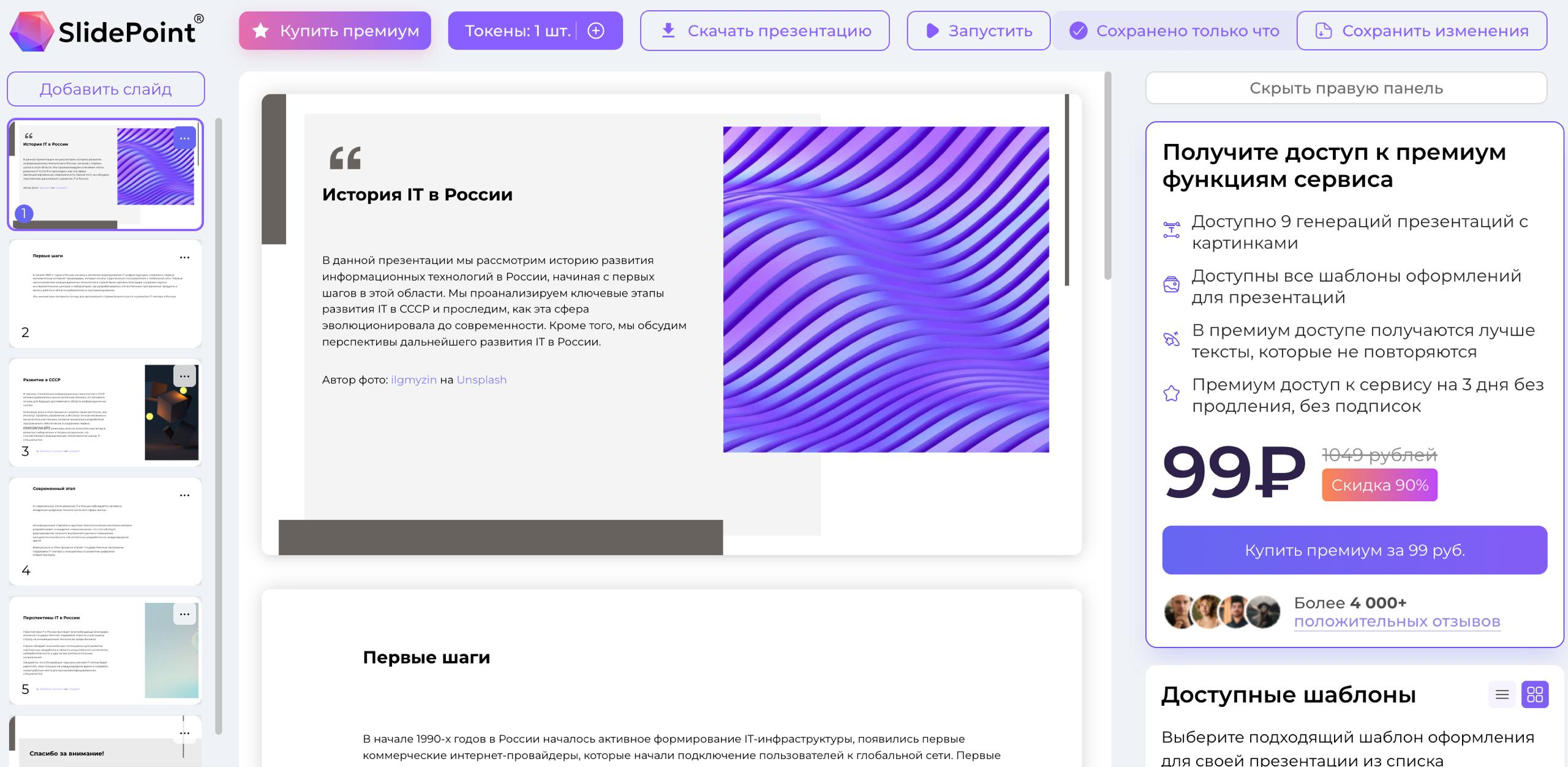Open the three-dot menu on slide 4
The image size is (1568, 767).
tap(184, 495)
